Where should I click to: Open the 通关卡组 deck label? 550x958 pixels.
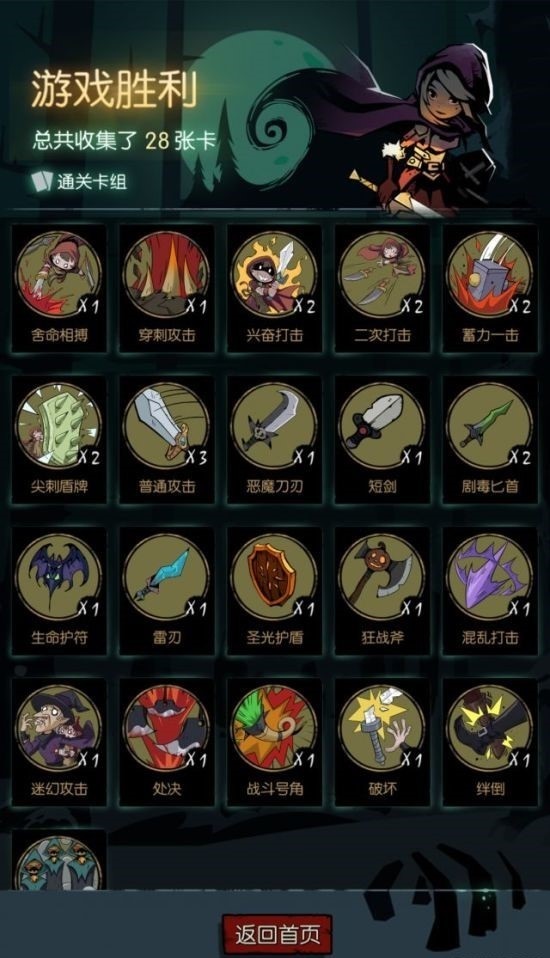(80, 181)
